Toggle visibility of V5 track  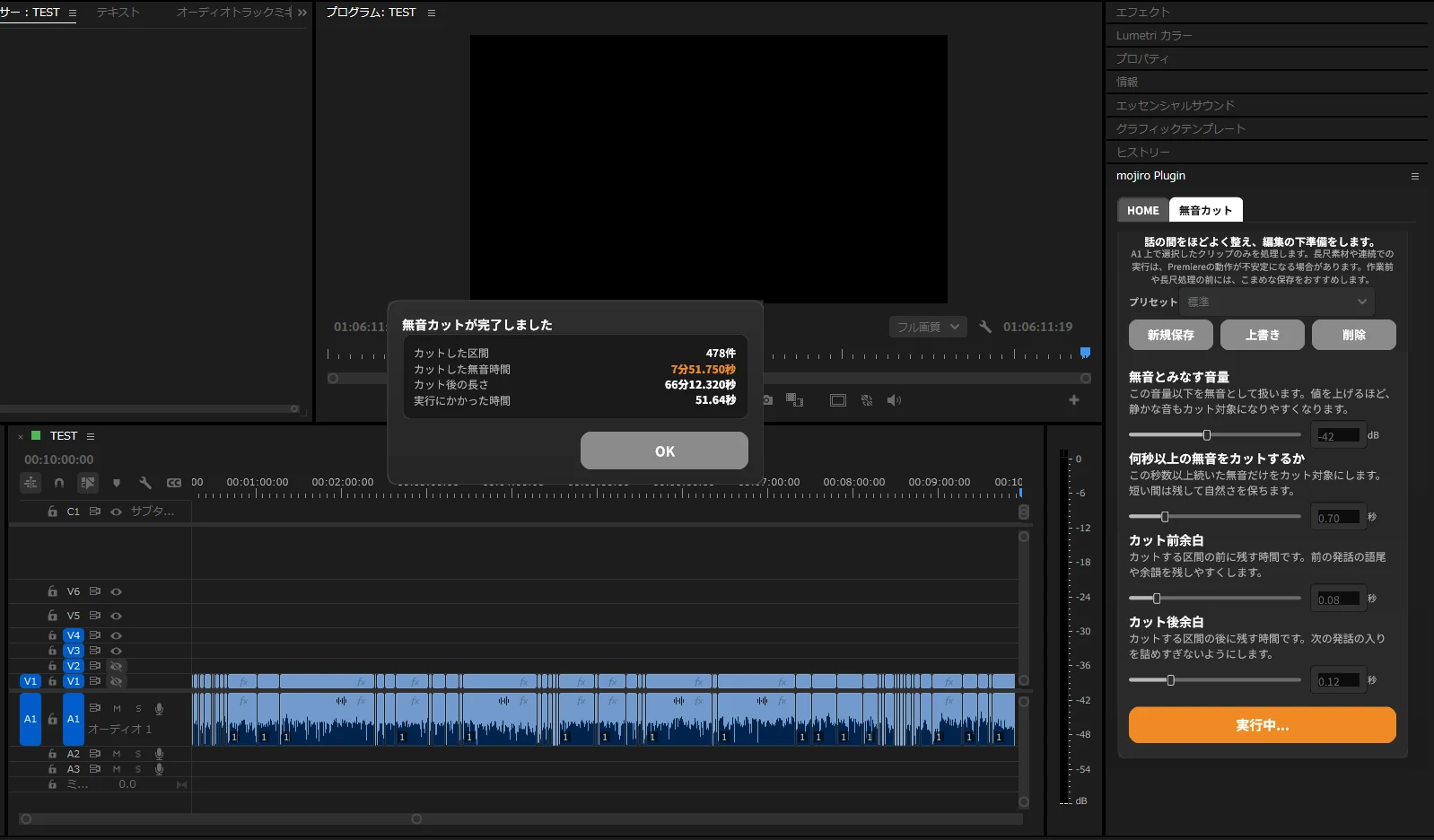coord(116,617)
